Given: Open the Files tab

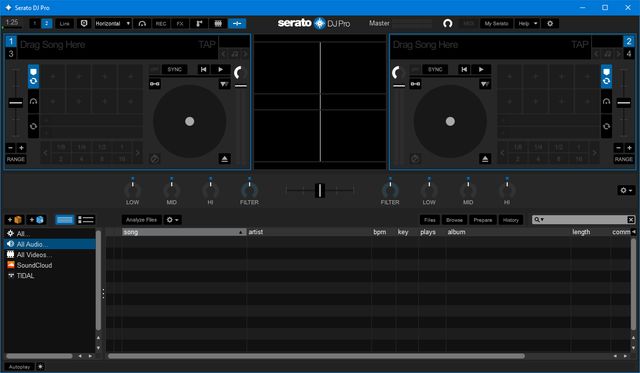Looking at the screenshot, I should 430,220.
